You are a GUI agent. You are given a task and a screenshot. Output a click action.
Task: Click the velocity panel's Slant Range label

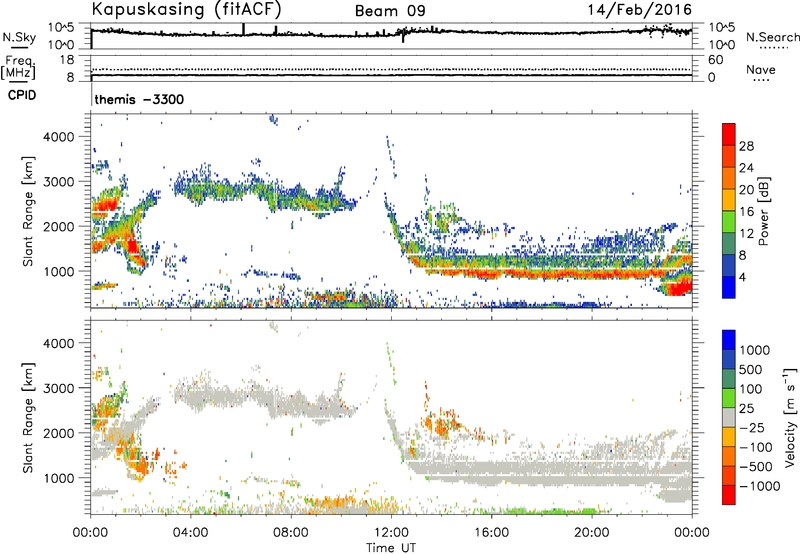tap(28, 418)
